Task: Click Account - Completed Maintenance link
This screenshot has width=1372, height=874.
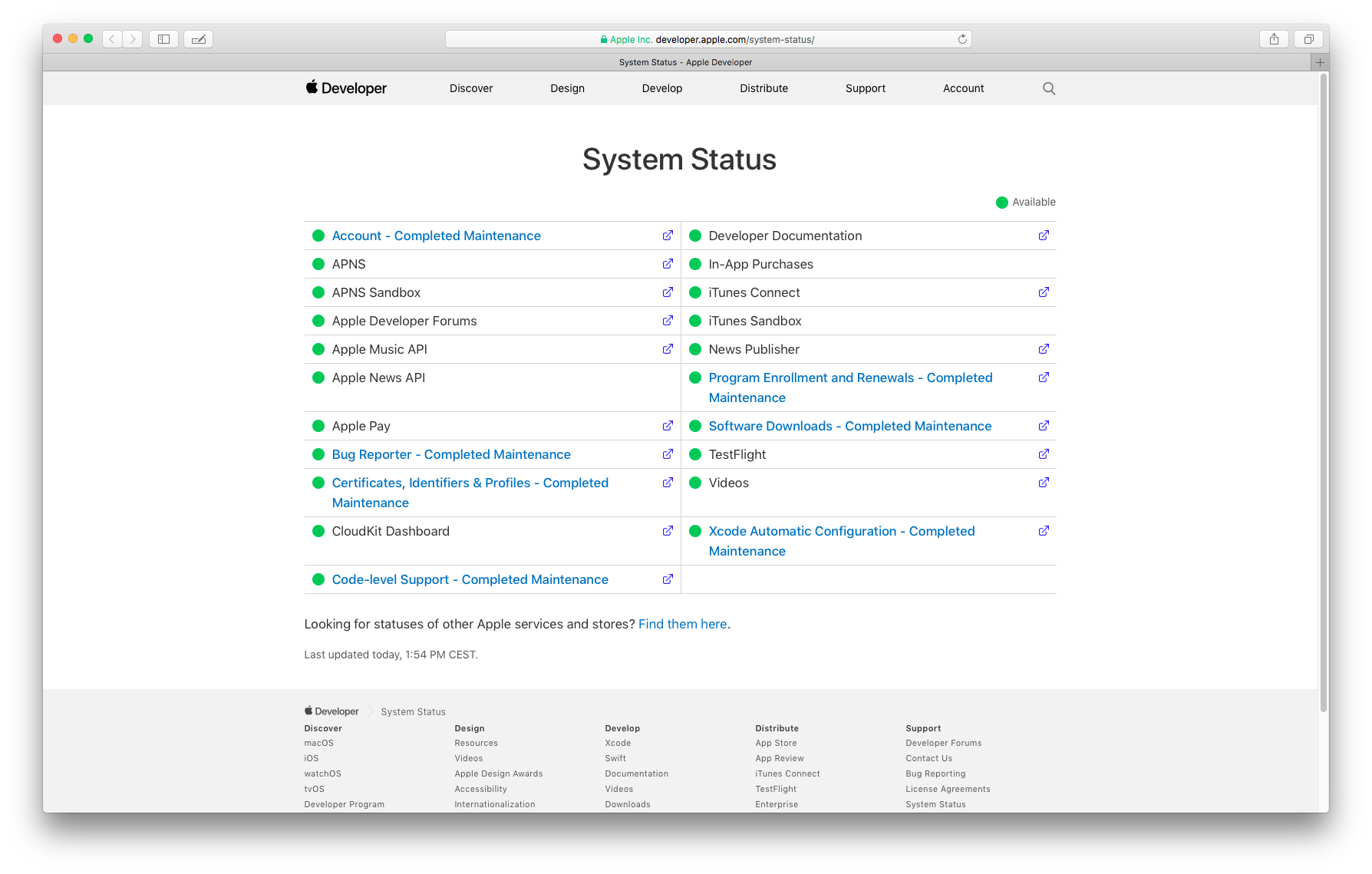Action: tap(436, 236)
